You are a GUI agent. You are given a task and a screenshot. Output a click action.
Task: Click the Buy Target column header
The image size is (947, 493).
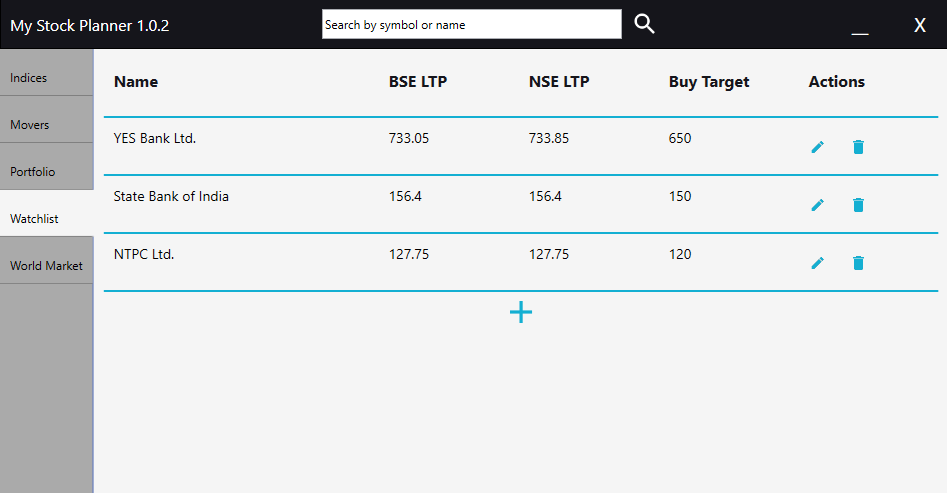pyautogui.click(x=709, y=82)
